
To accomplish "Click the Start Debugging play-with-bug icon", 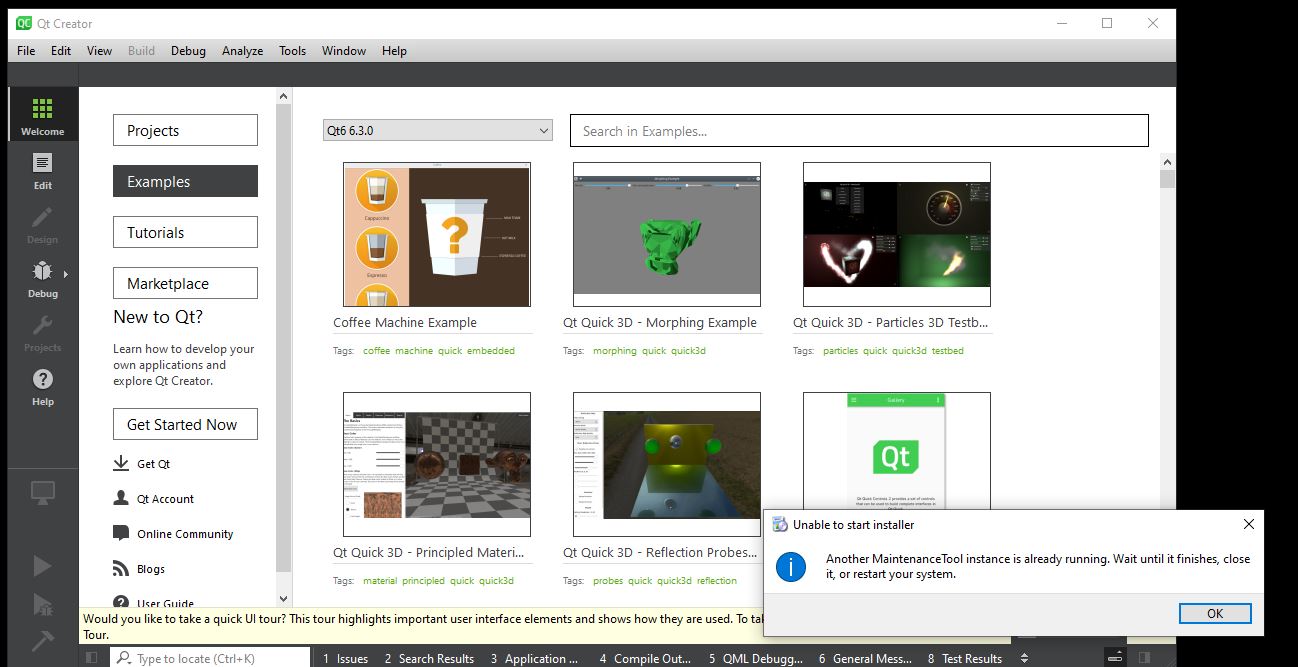I will [42, 603].
